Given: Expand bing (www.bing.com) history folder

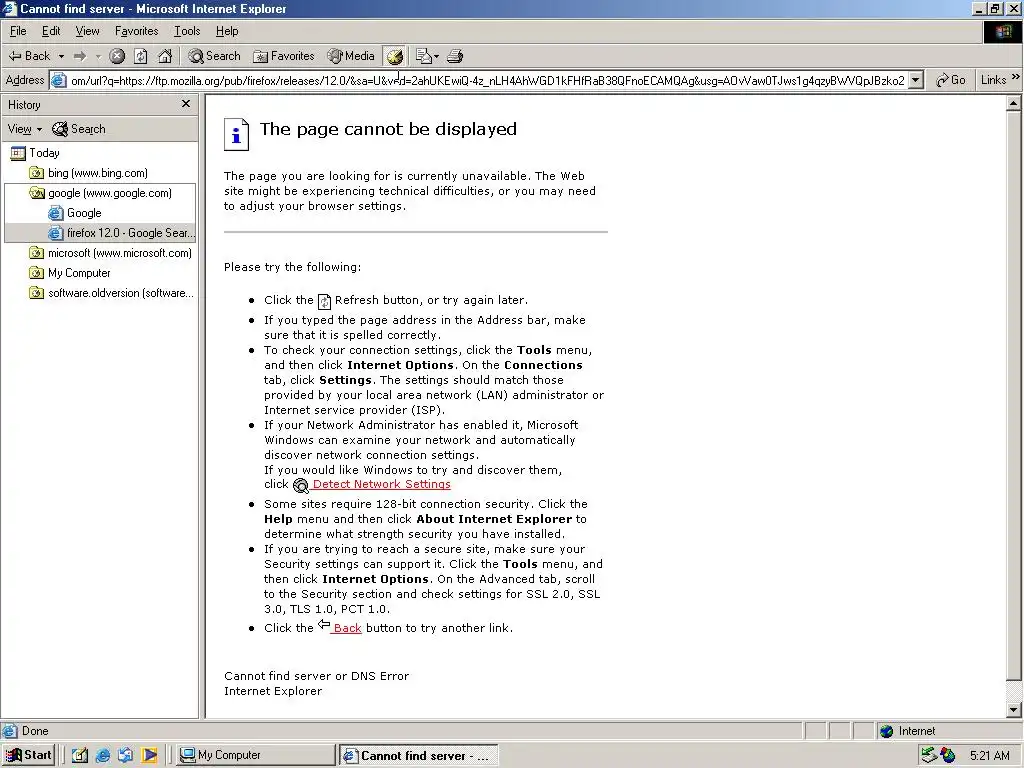Looking at the screenshot, I should point(89,173).
